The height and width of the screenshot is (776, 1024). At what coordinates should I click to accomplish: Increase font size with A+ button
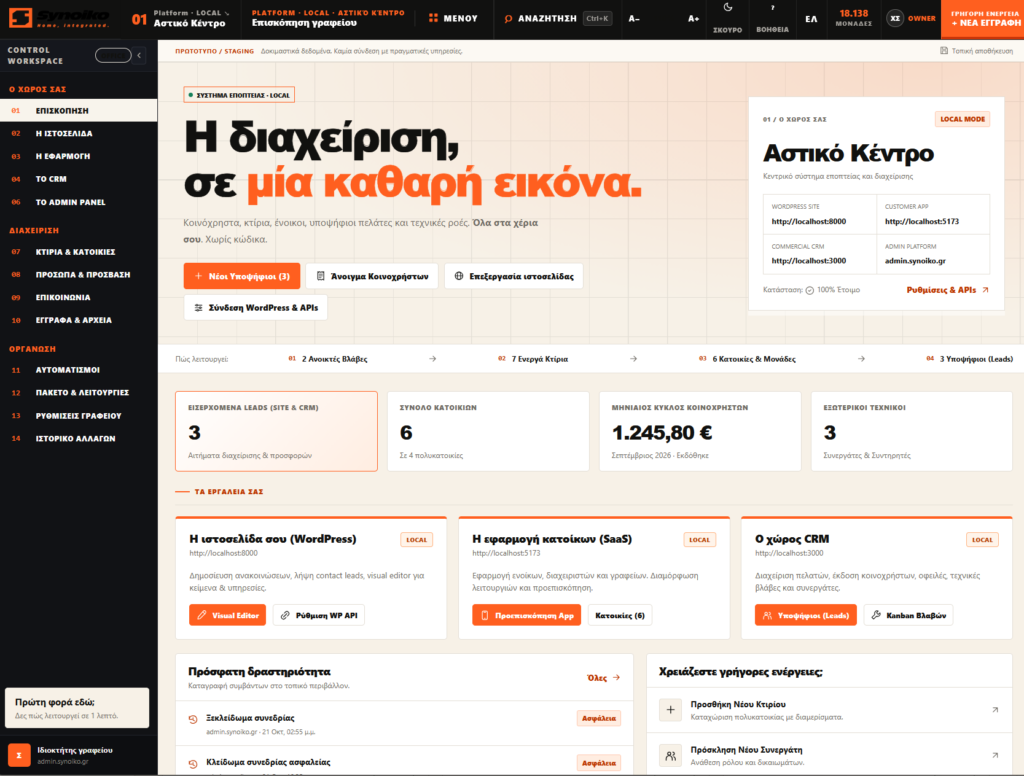coord(694,19)
